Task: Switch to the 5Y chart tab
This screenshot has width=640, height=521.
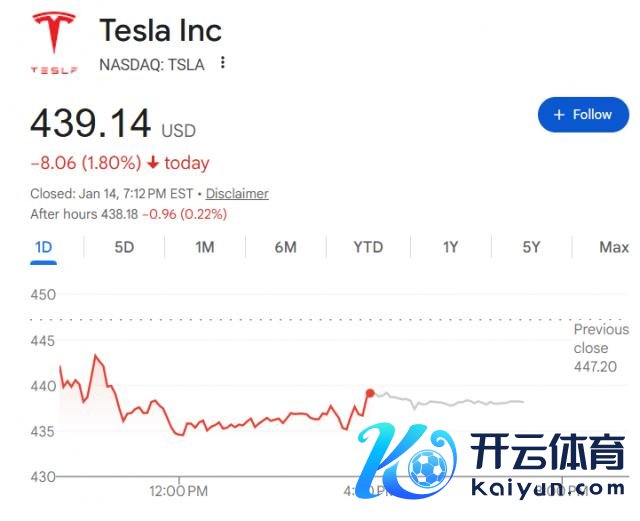Action: click(532, 247)
